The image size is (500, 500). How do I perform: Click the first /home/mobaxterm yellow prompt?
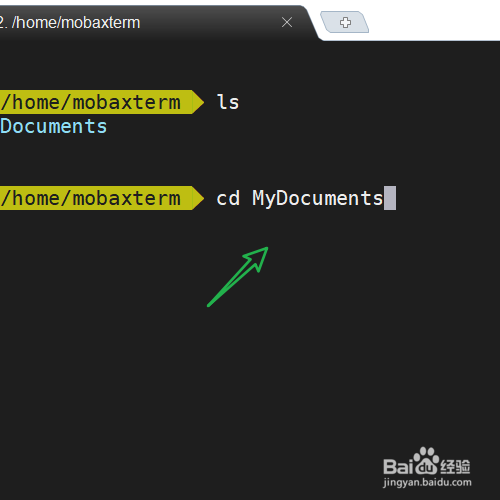click(96, 102)
